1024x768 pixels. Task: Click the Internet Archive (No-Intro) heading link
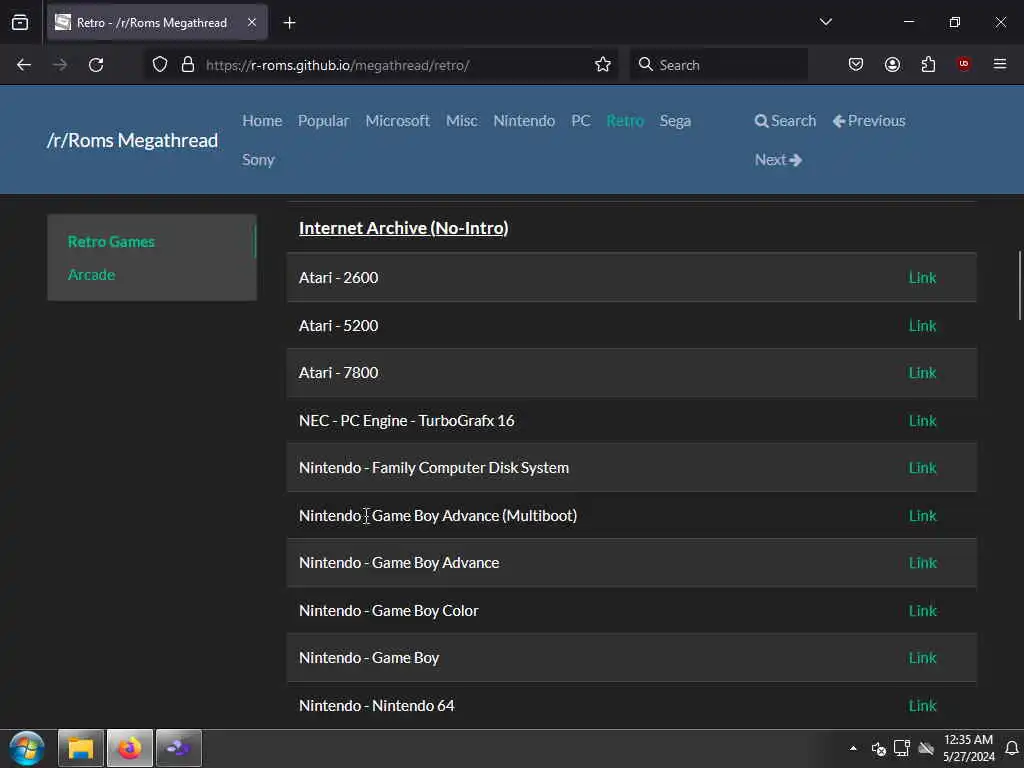click(404, 228)
